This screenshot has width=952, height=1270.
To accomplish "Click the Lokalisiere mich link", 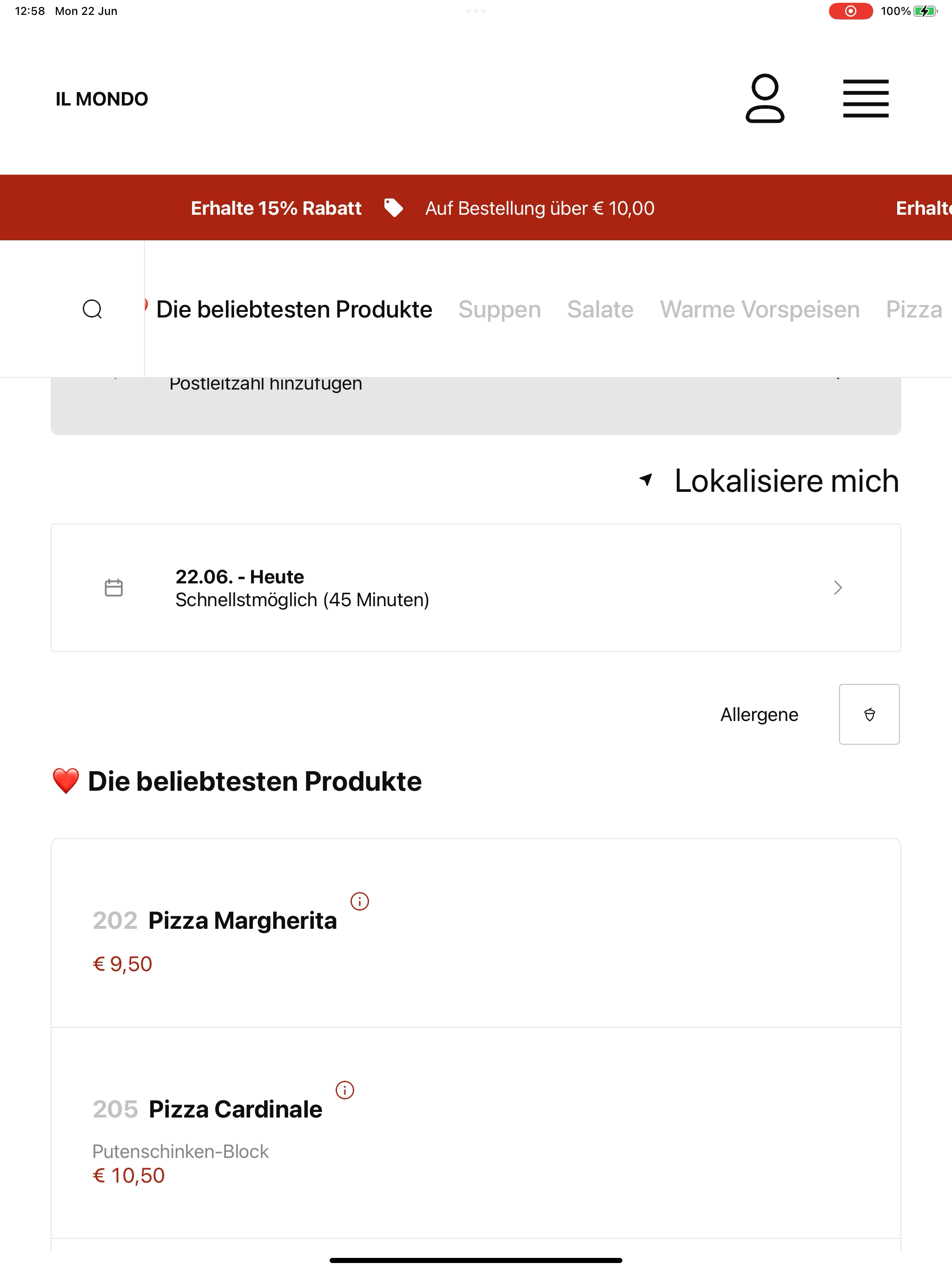I will 787,481.
